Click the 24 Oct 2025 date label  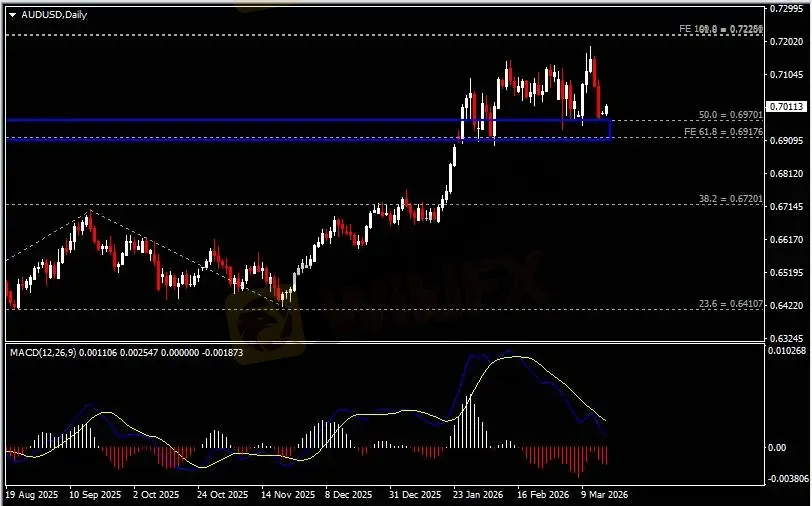tap(223, 495)
